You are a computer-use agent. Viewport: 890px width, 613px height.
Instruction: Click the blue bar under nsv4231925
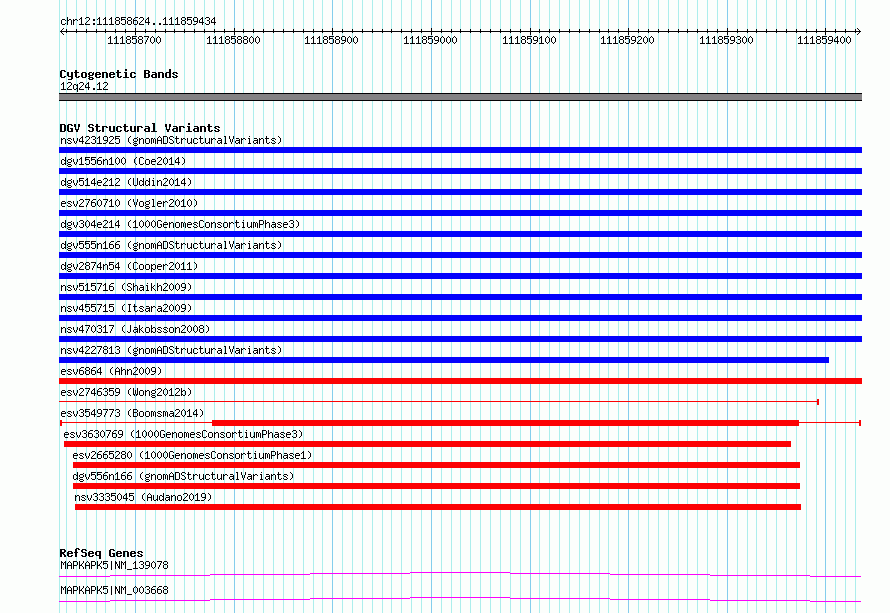pyautogui.click(x=460, y=150)
